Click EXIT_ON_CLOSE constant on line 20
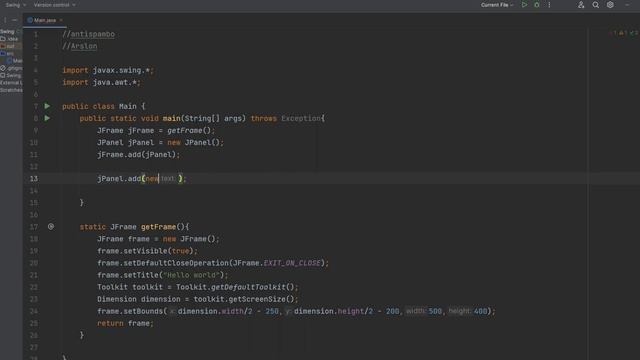This screenshot has width=640, height=360. tap(292, 263)
